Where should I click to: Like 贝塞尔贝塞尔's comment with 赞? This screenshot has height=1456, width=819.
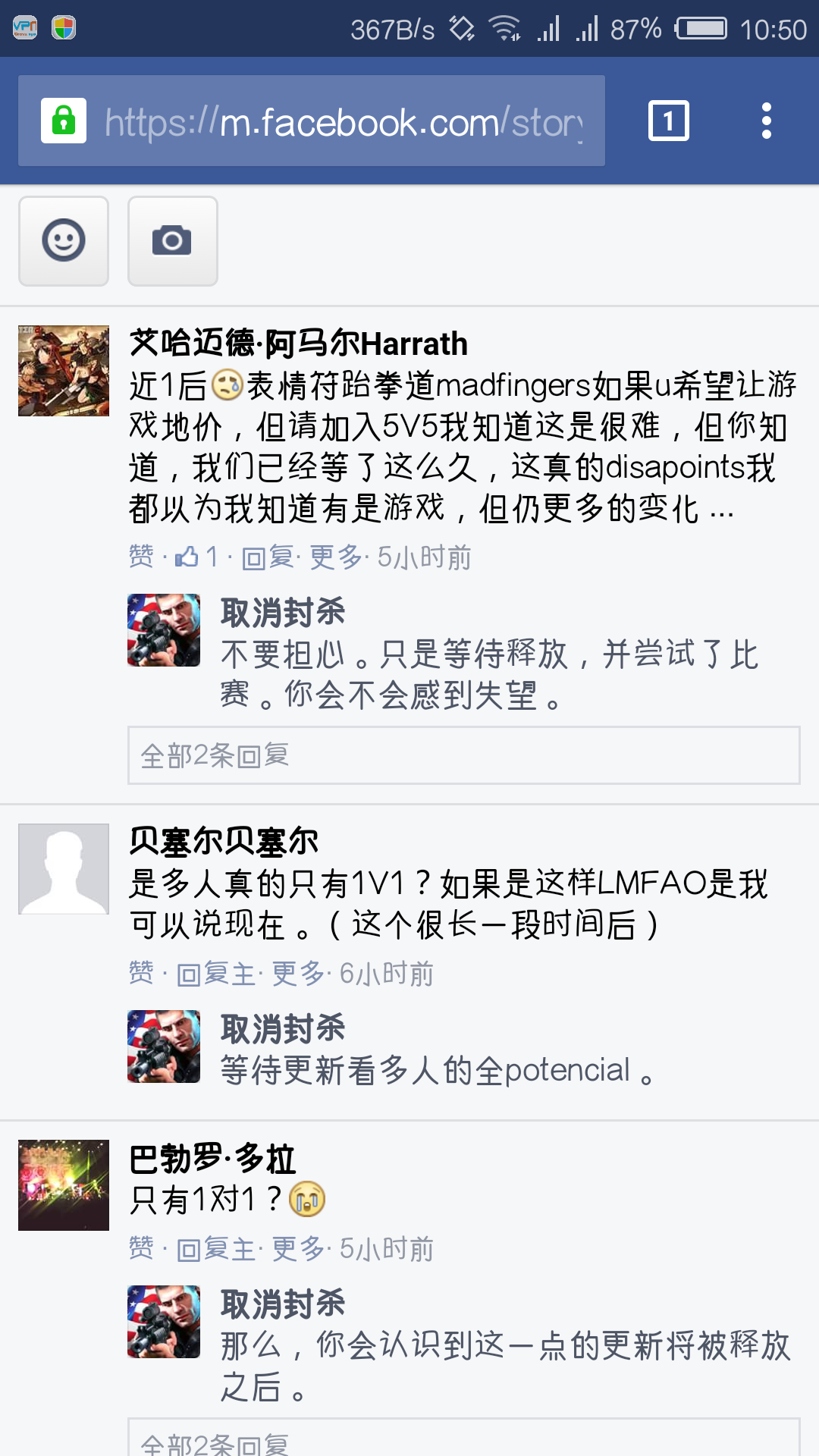coord(141,974)
